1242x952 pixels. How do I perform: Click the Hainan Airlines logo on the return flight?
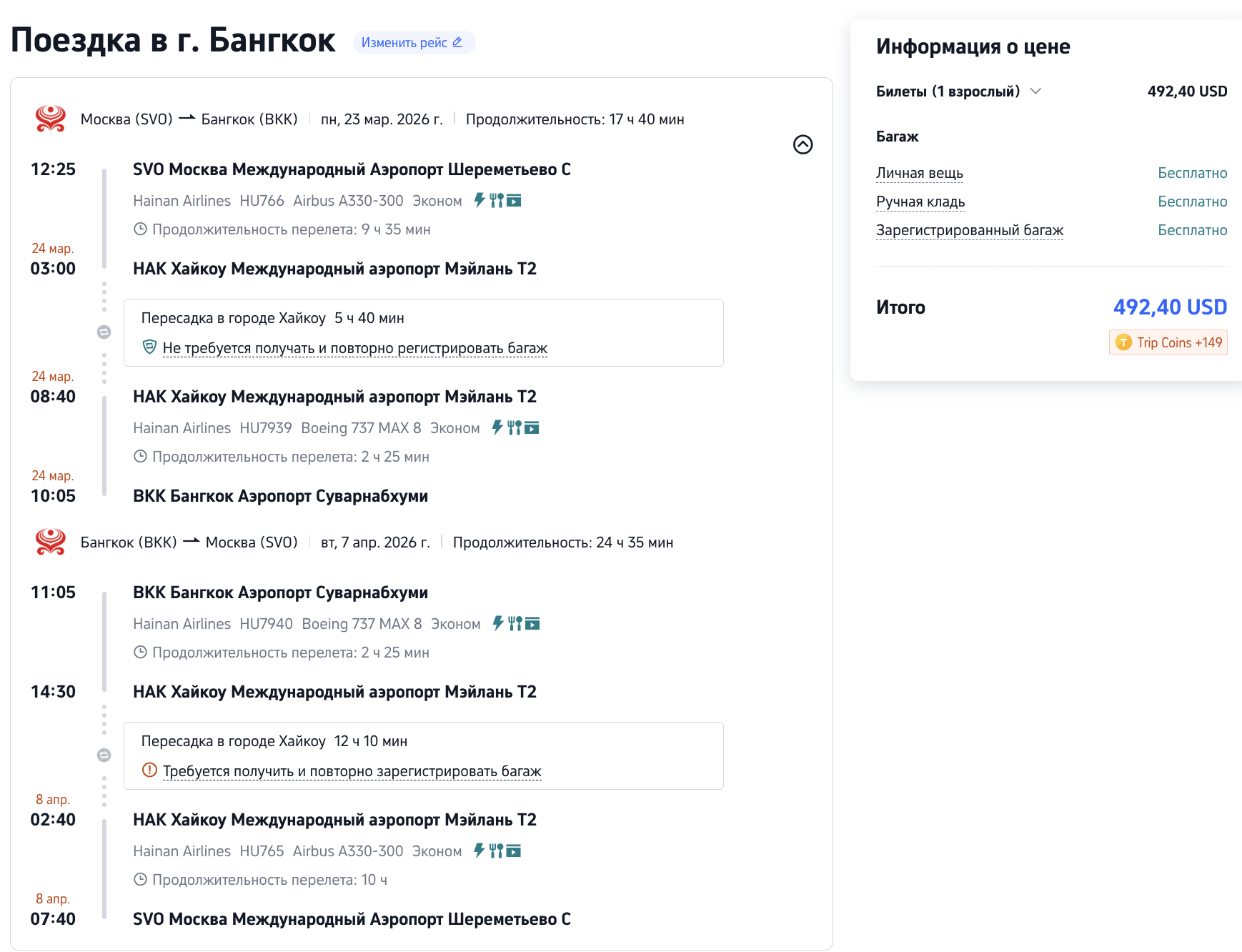pyautogui.click(x=51, y=542)
